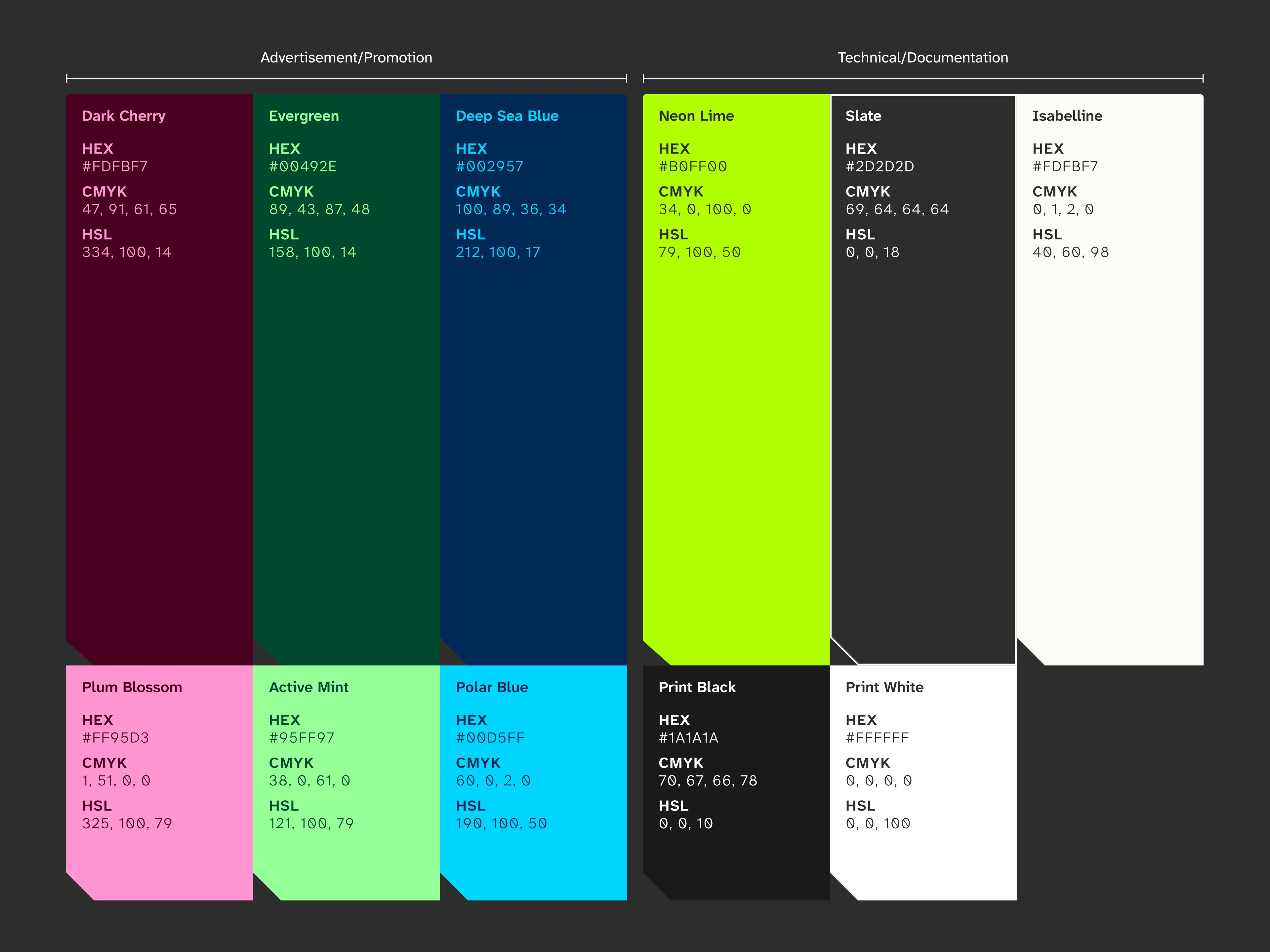This screenshot has width=1270, height=952.
Task: Click the HEX label under Neon Lime
Action: (674, 149)
